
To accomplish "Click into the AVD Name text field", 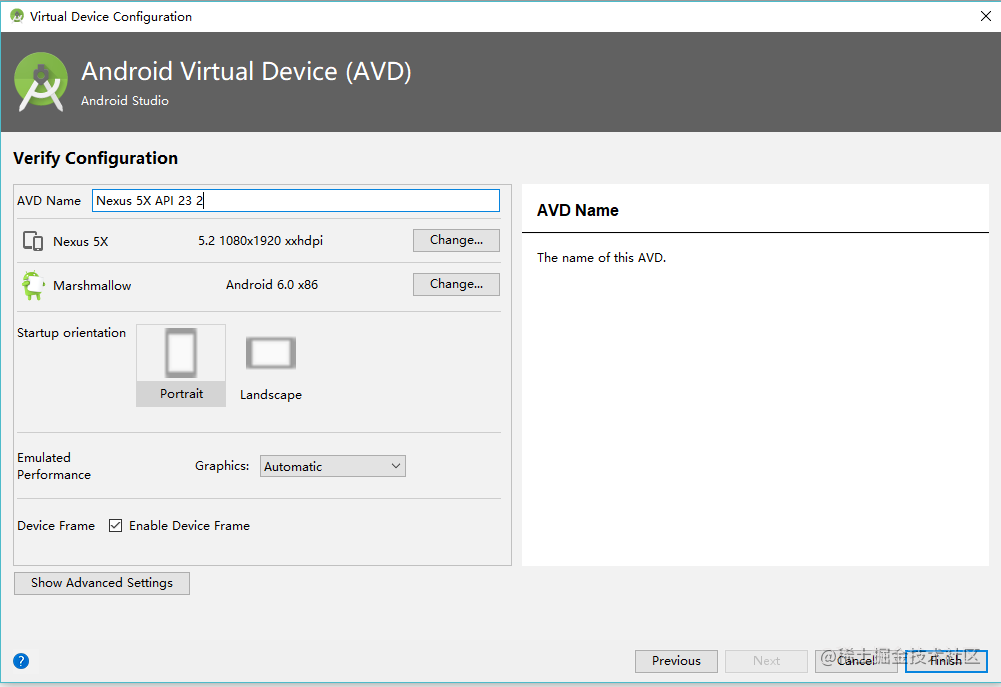I will (296, 200).
